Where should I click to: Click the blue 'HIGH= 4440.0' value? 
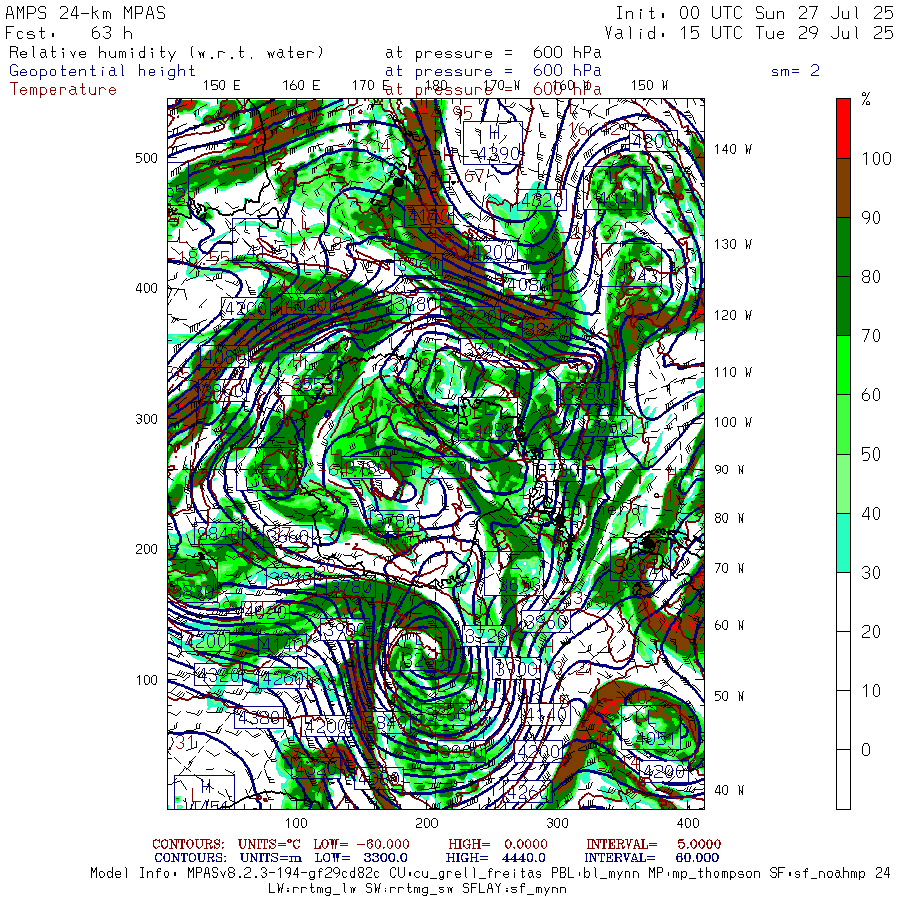pos(495,858)
